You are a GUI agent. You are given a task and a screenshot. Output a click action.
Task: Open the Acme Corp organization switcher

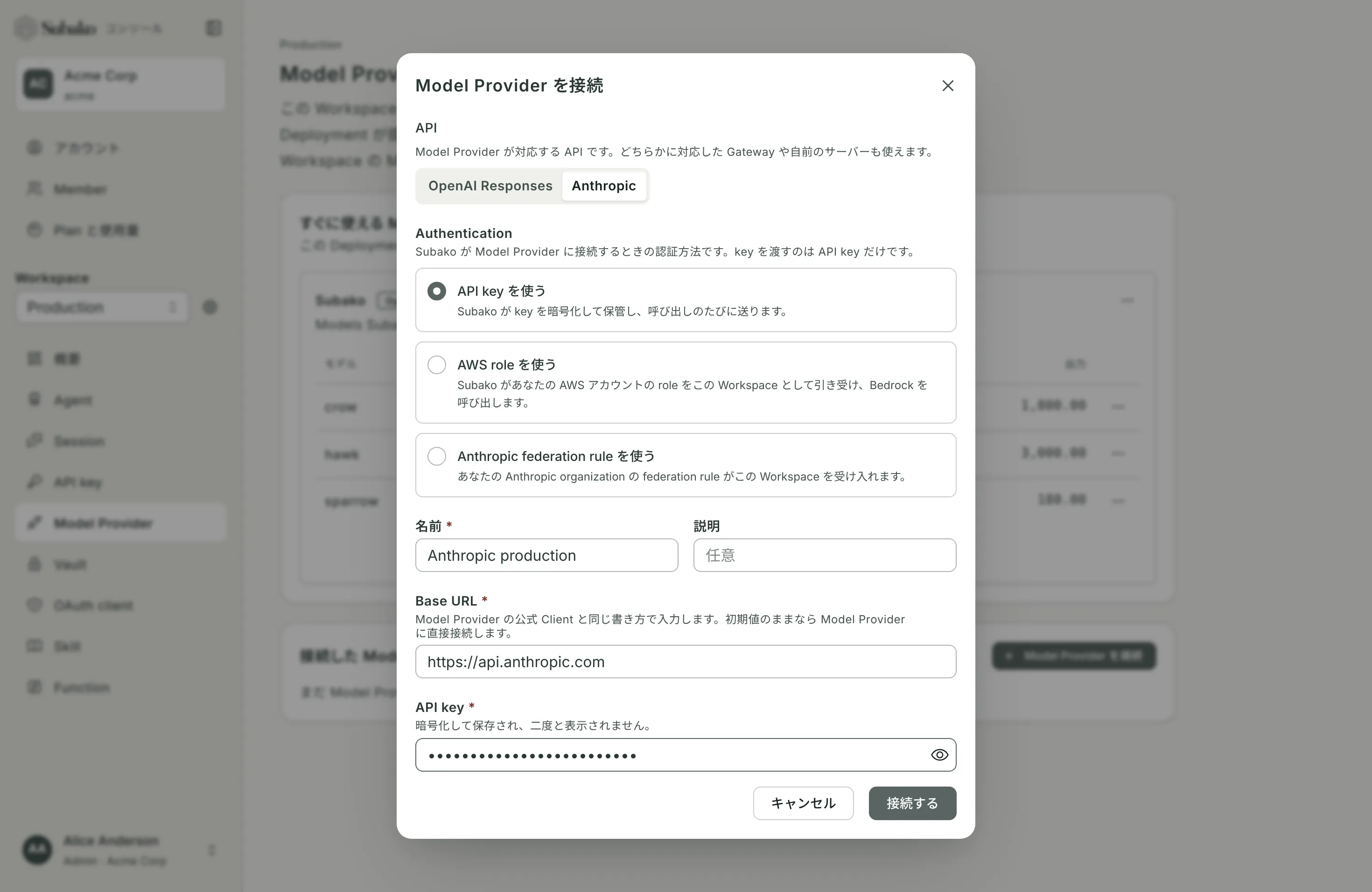(120, 84)
